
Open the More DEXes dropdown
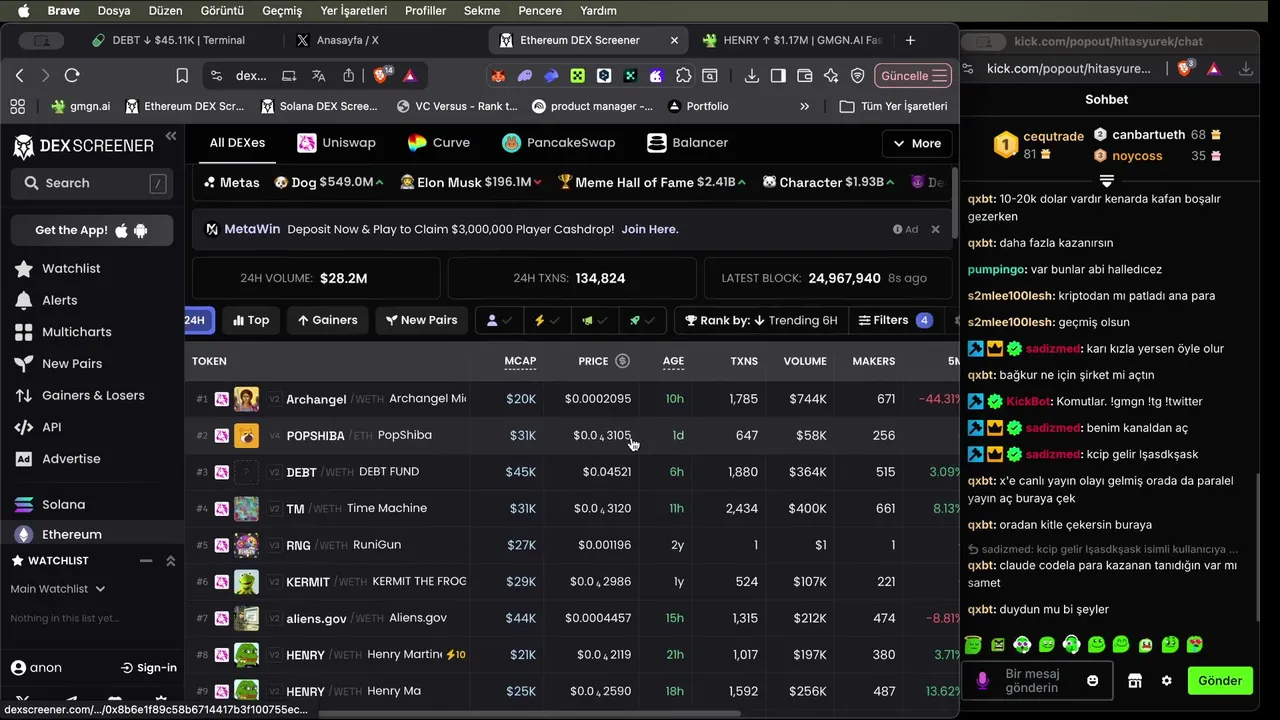pos(916,144)
